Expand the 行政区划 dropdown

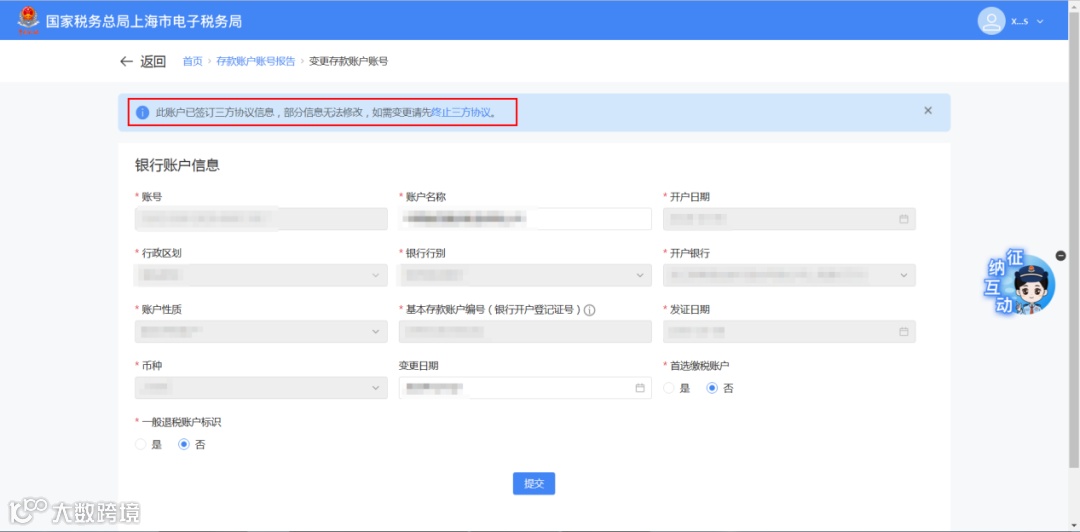click(261, 276)
